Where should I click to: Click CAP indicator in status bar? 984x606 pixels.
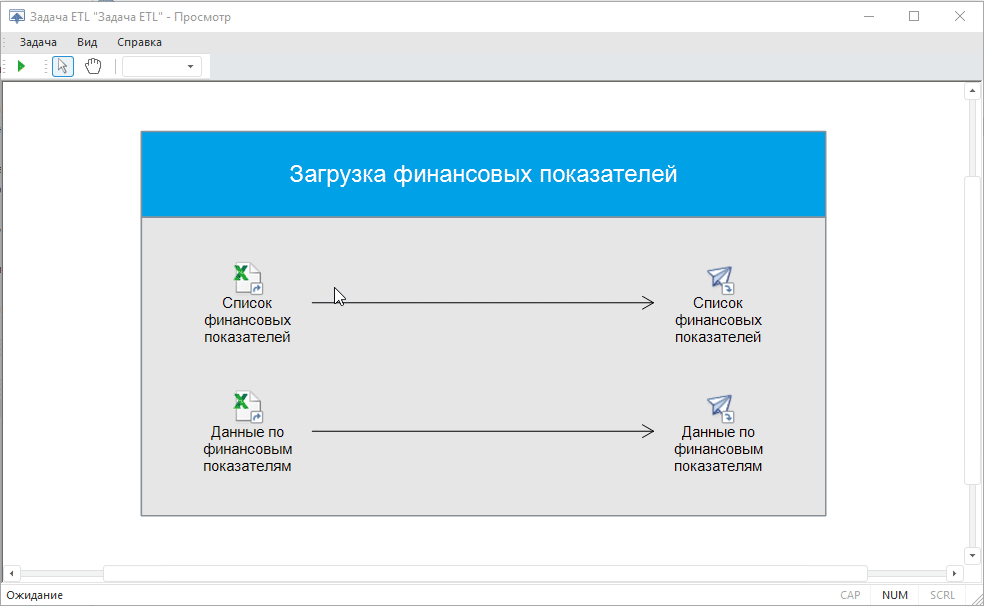pos(850,595)
